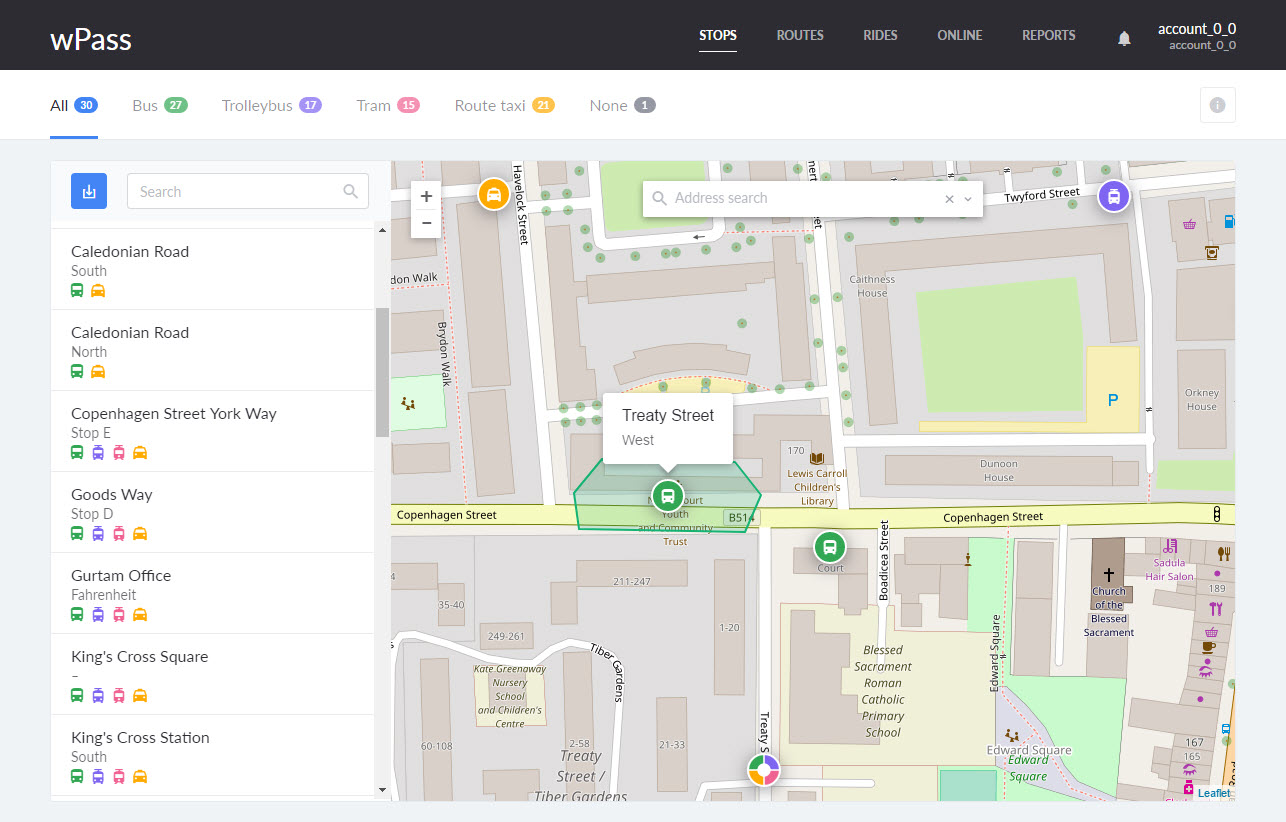Zoom in on the map
1286x822 pixels.
tap(426, 196)
